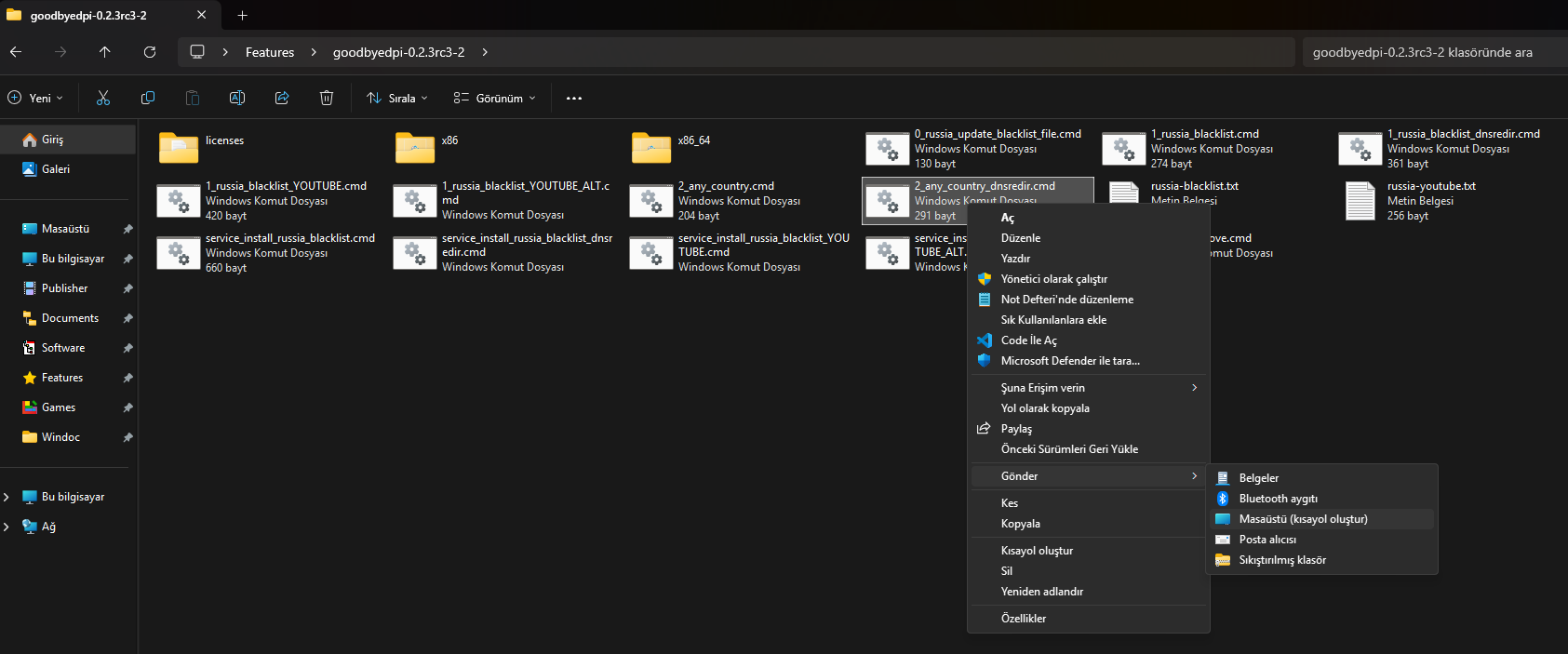Image resolution: width=1568 pixels, height=654 pixels.
Task: Click the Share icon in toolbar
Action: click(x=282, y=98)
